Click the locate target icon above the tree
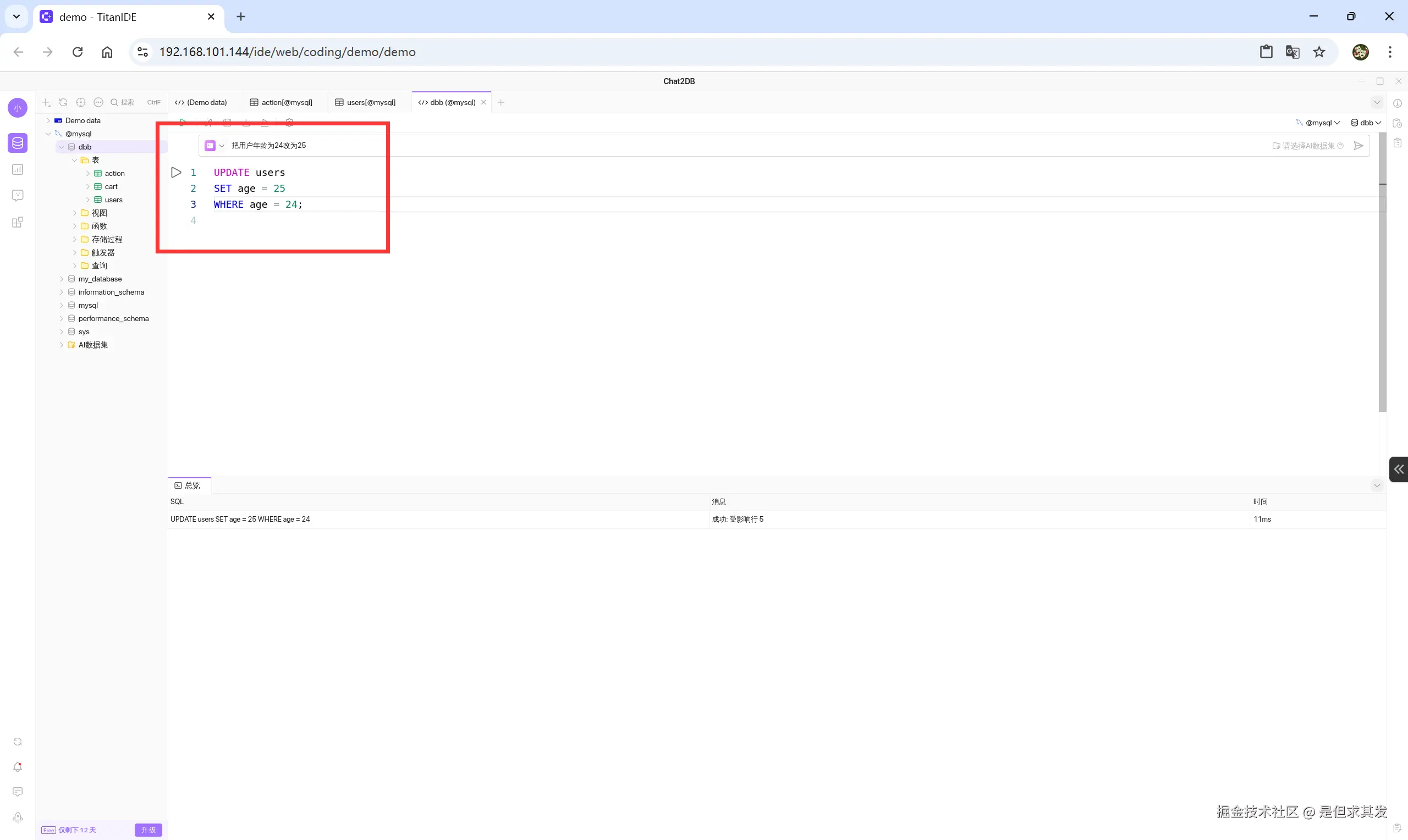 (81, 102)
